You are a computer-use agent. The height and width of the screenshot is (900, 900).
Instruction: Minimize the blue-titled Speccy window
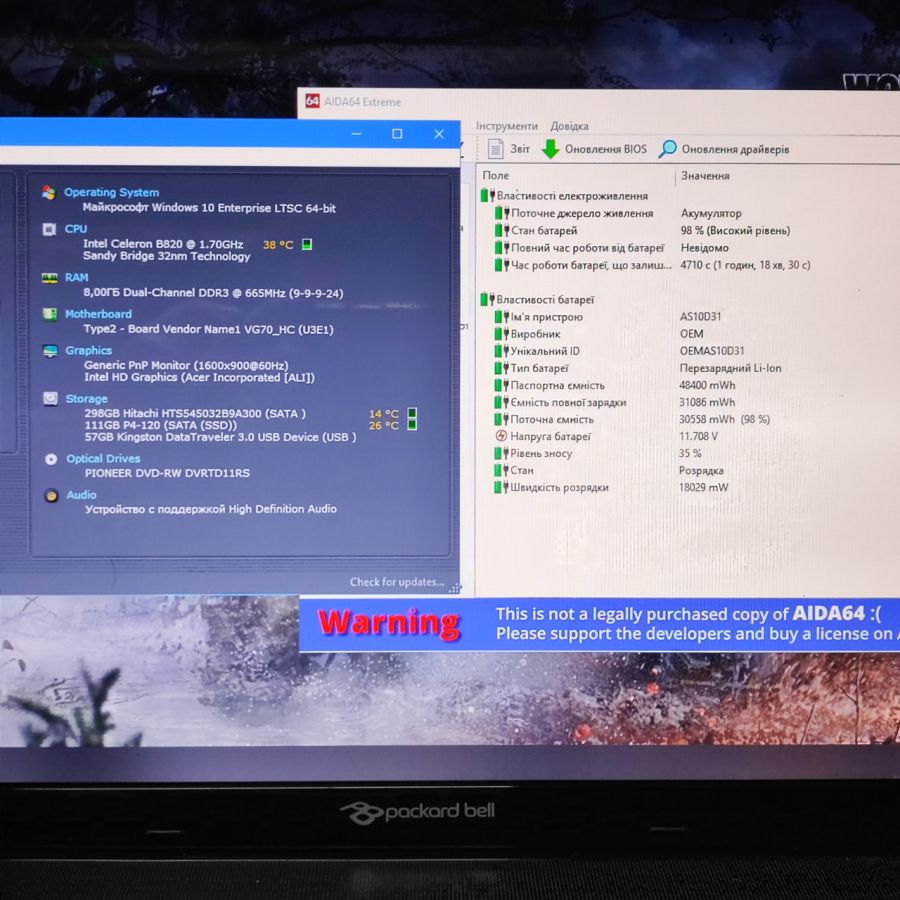[x=356, y=134]
